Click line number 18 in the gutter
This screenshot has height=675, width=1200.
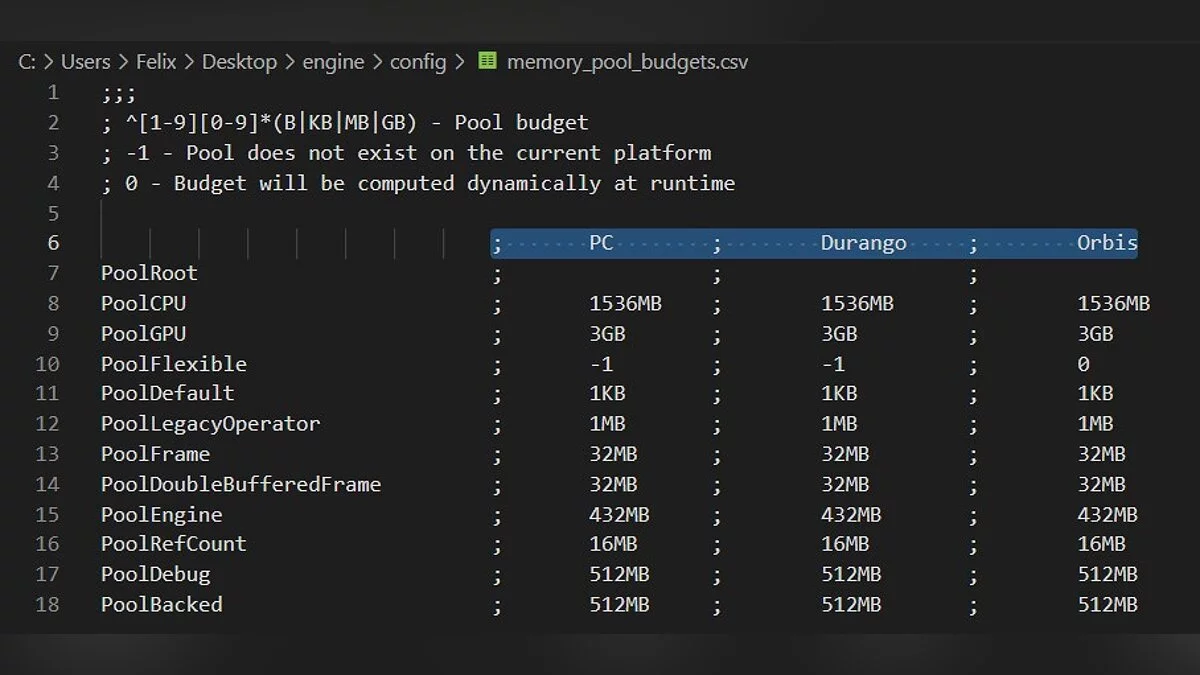(x=47, y=604)
